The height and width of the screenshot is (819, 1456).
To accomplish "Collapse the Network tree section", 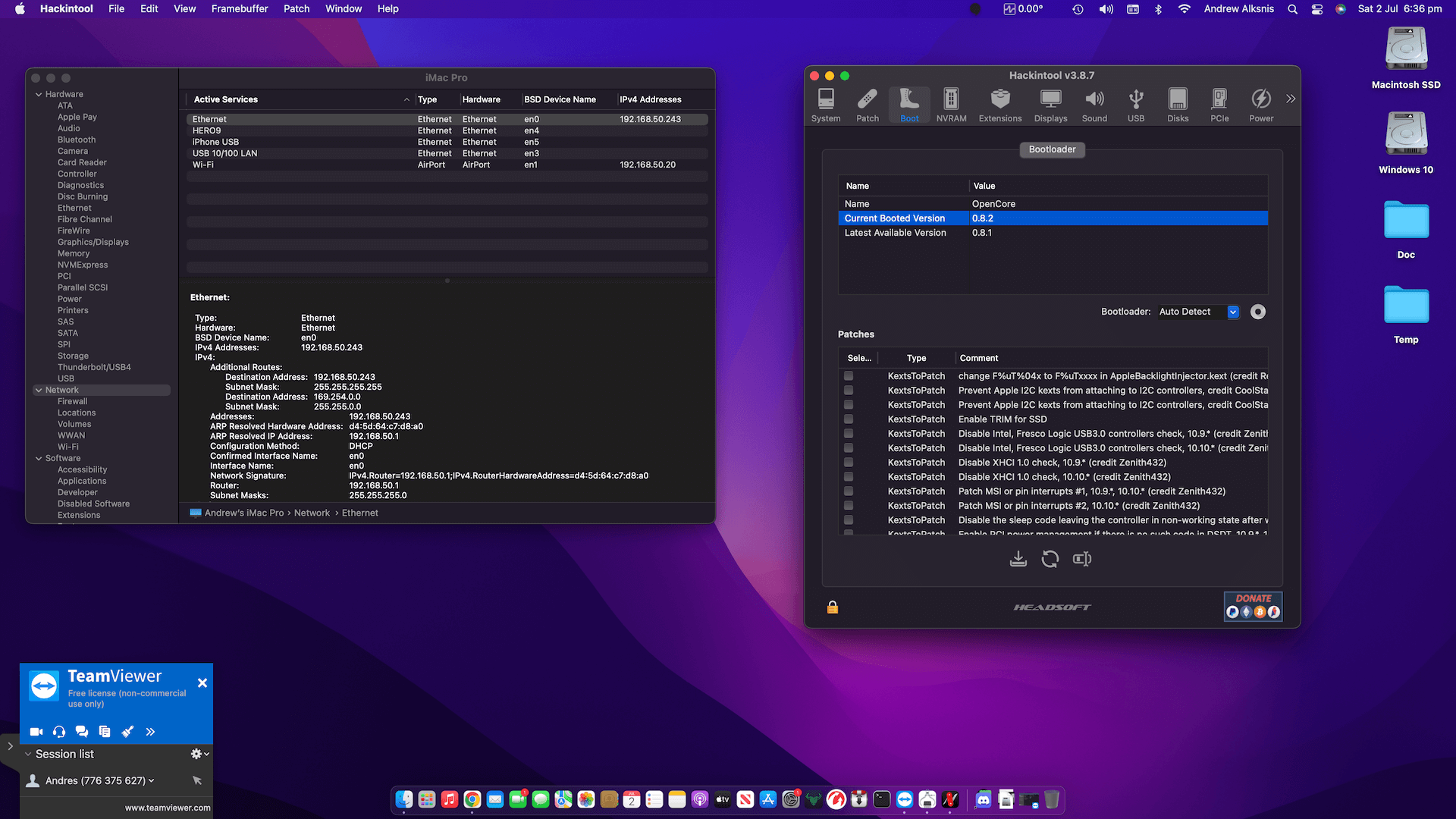I will tap(39, 390).
